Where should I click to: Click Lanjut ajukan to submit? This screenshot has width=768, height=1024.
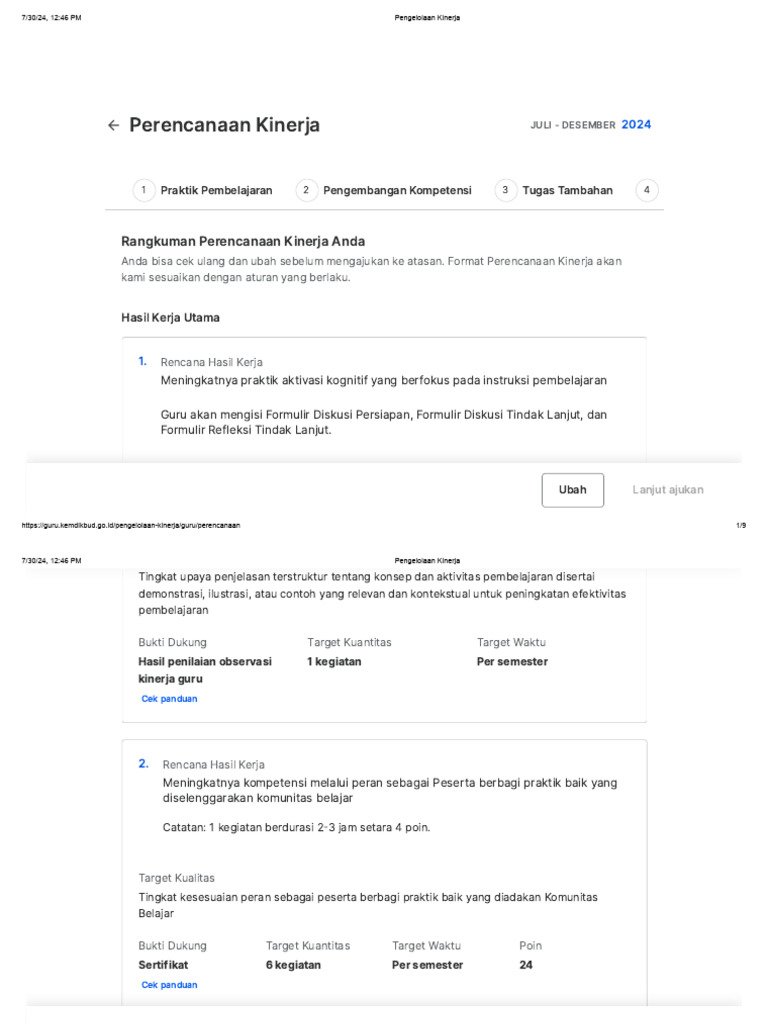click(x=667, y=490)
